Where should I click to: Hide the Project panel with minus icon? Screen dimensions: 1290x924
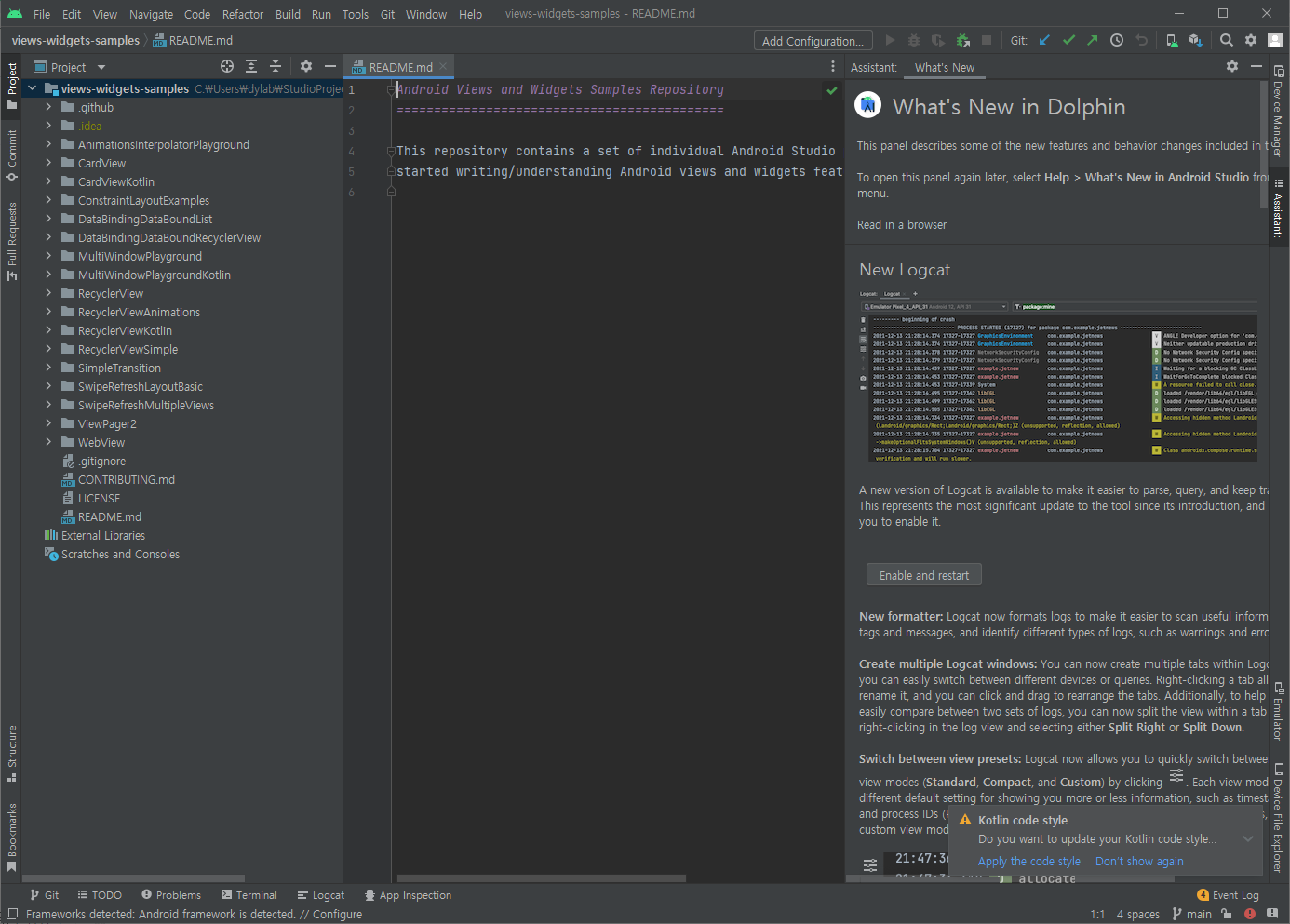(x=329, y=66)
